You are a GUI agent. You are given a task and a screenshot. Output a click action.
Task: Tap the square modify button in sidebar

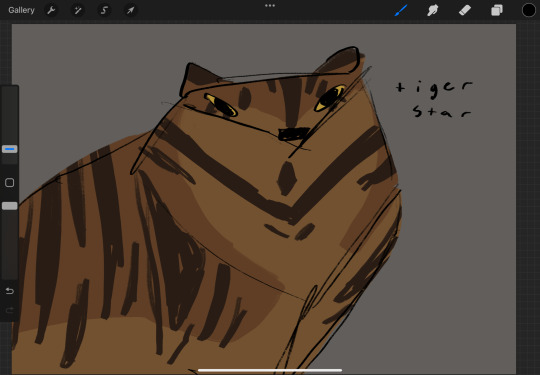pos(10,183)
